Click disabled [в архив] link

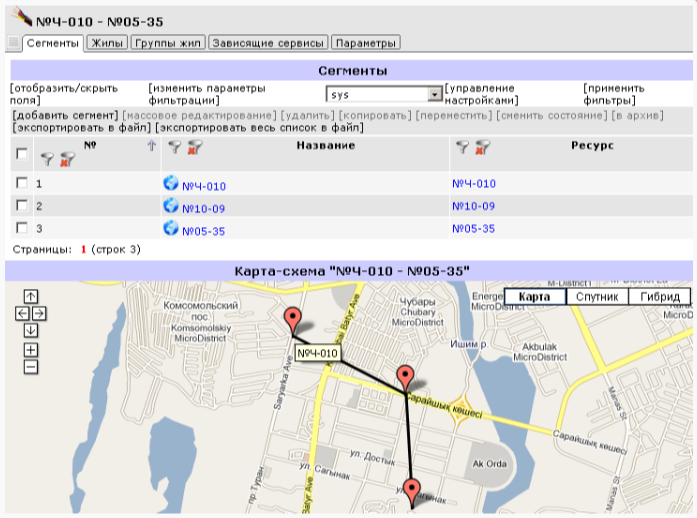tap(637, 116)
